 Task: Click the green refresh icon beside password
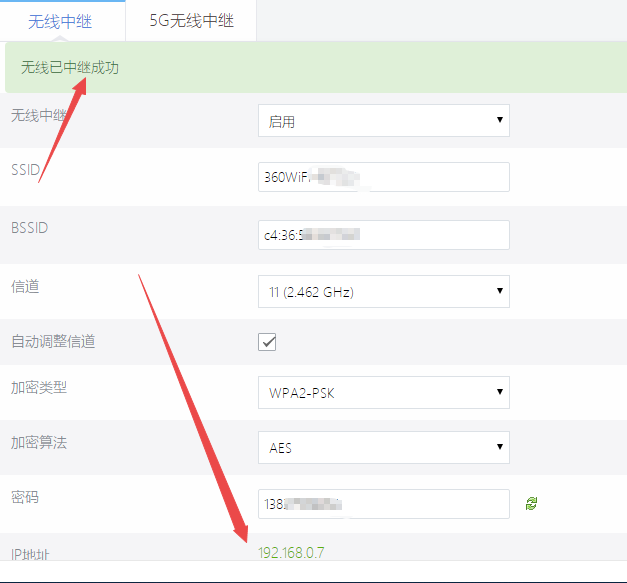[x=532, y=504]
